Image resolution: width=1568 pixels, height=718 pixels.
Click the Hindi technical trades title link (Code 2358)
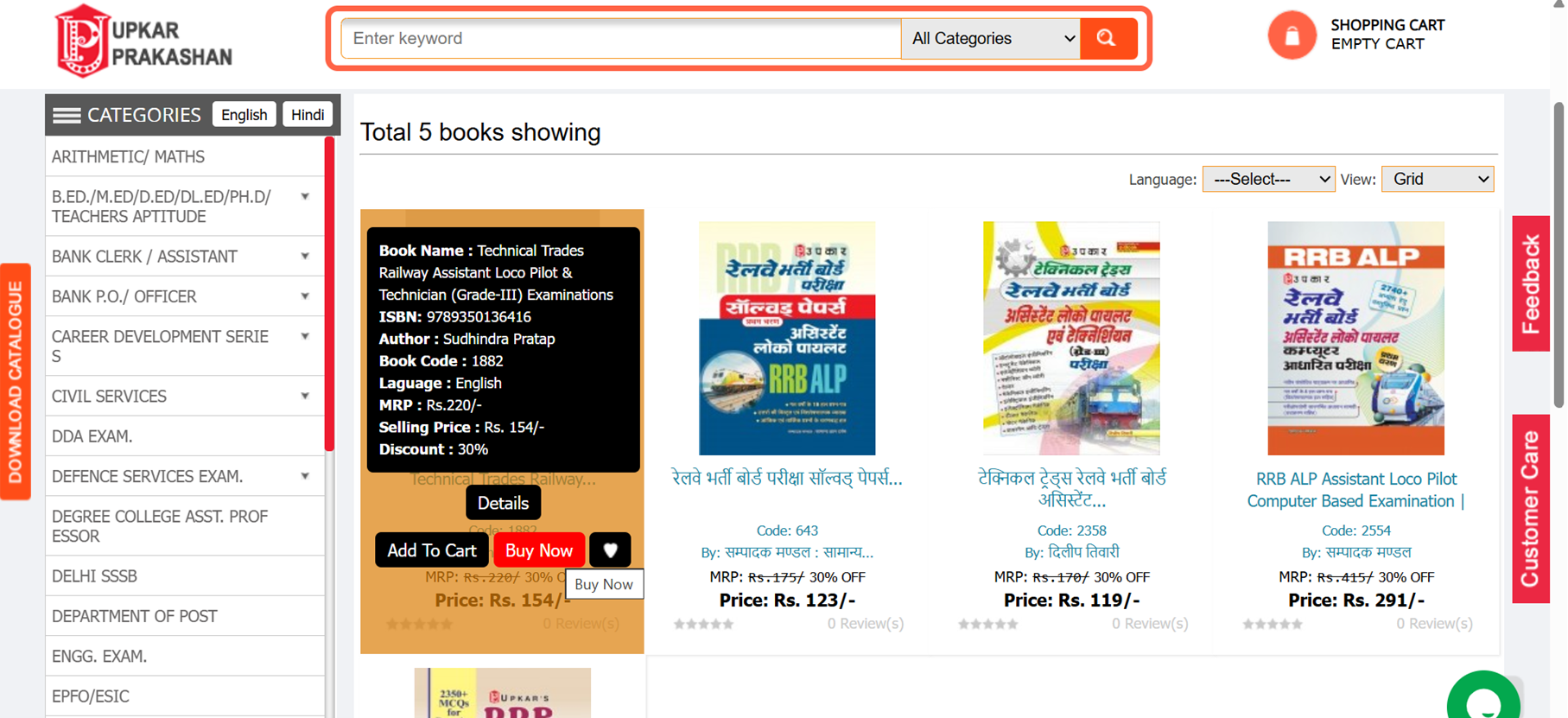tap(1071, 489)
